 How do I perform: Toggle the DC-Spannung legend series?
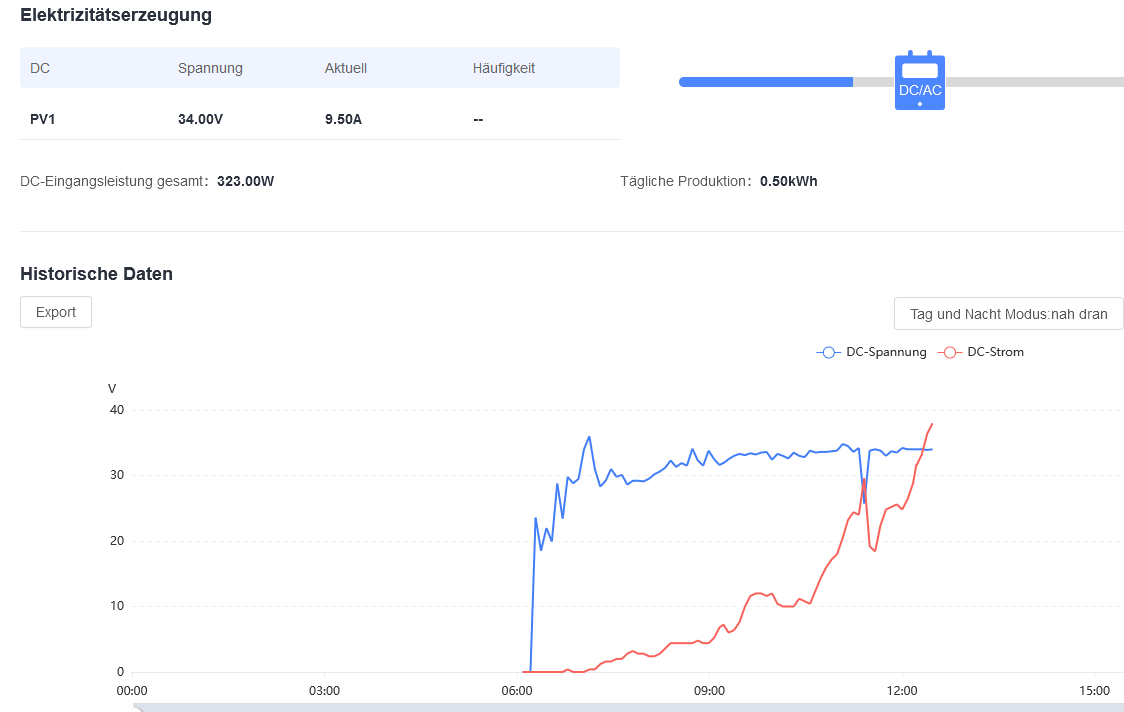[886, 352]
